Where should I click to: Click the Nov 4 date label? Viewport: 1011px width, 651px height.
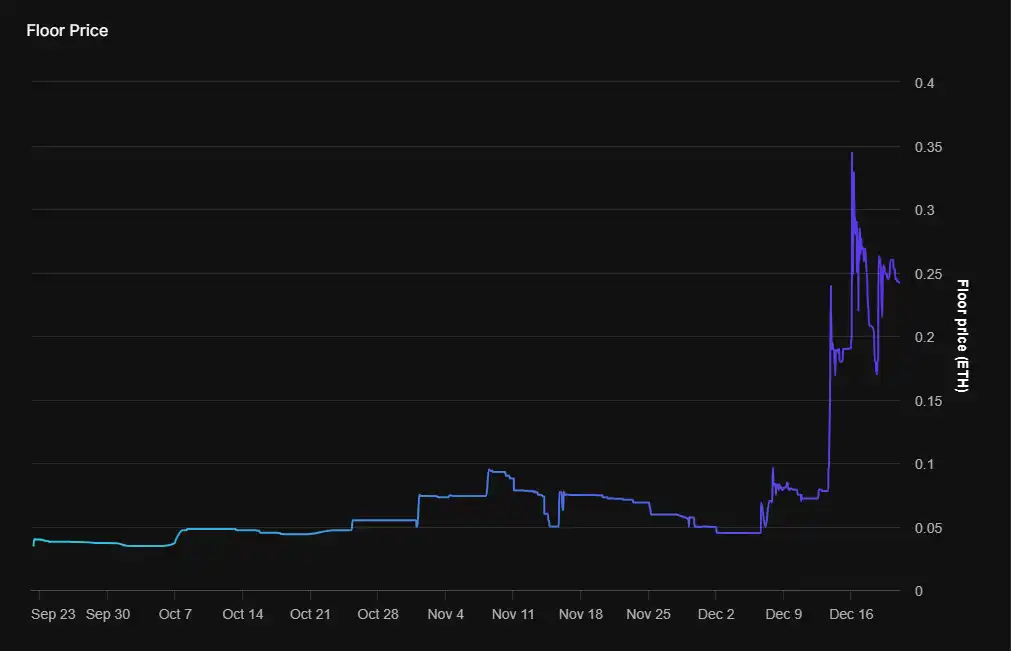[x=445, y=614]
